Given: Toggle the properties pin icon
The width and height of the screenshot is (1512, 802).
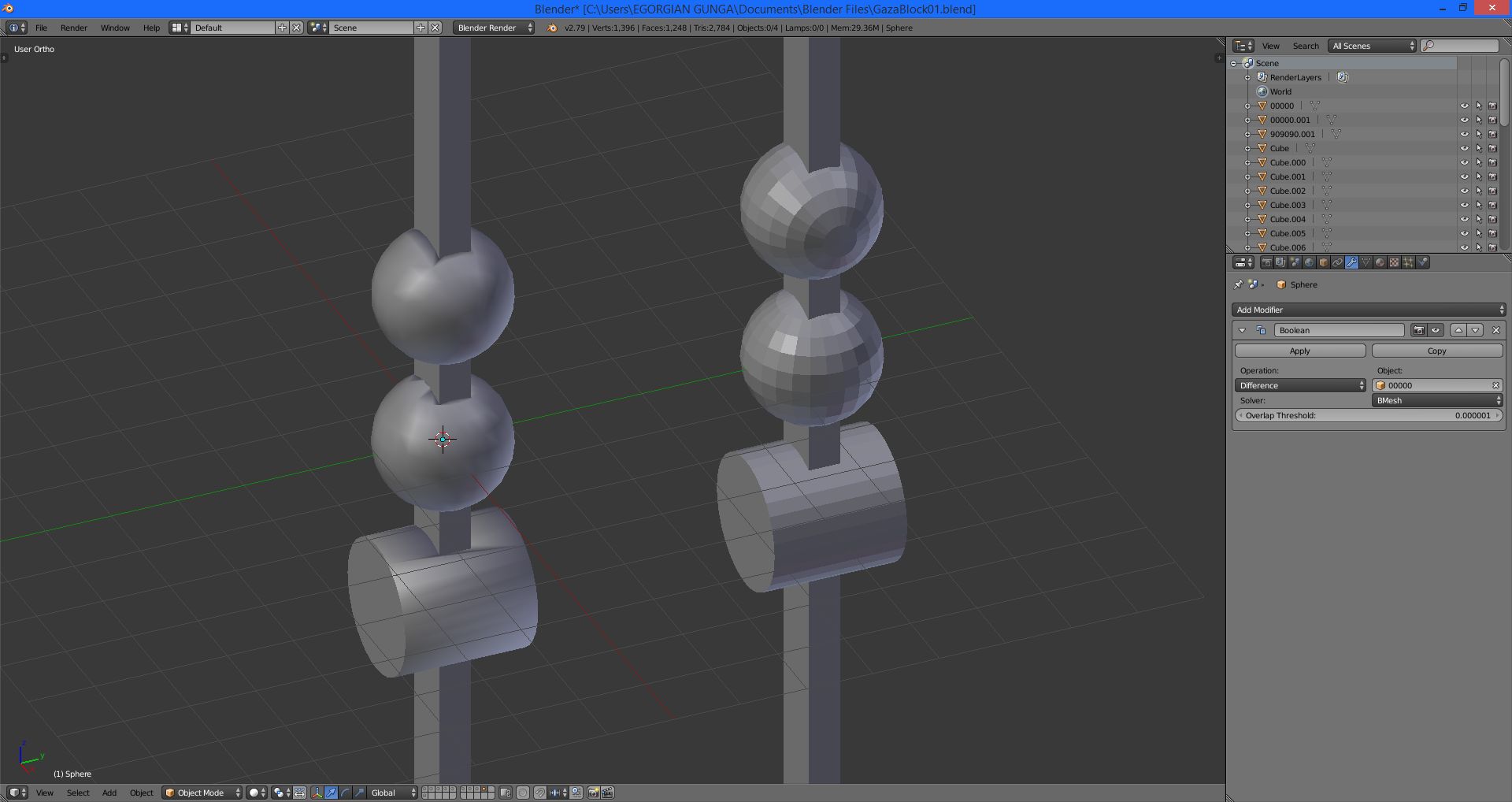Looking at the screenshot, I should pyautogui.click(x=1238, y=284).
